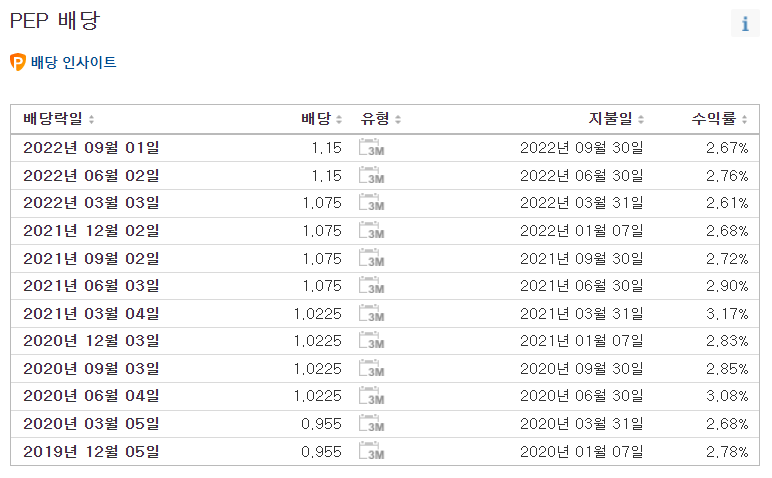Viewport: 772px width, 478px height.
Task: Click yield value 2.85%
Action: click(727, 369)
